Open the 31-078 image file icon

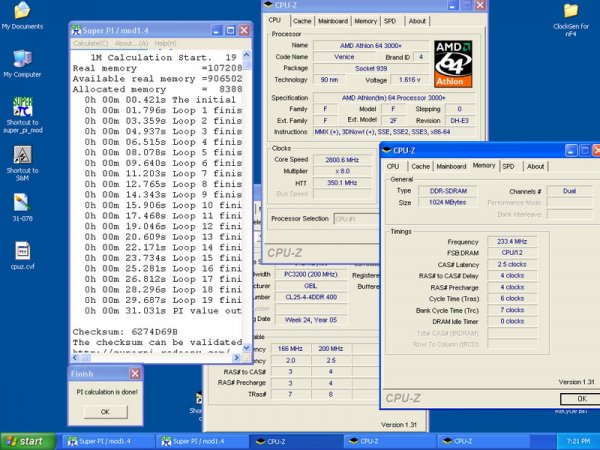[x=22, y=203]
